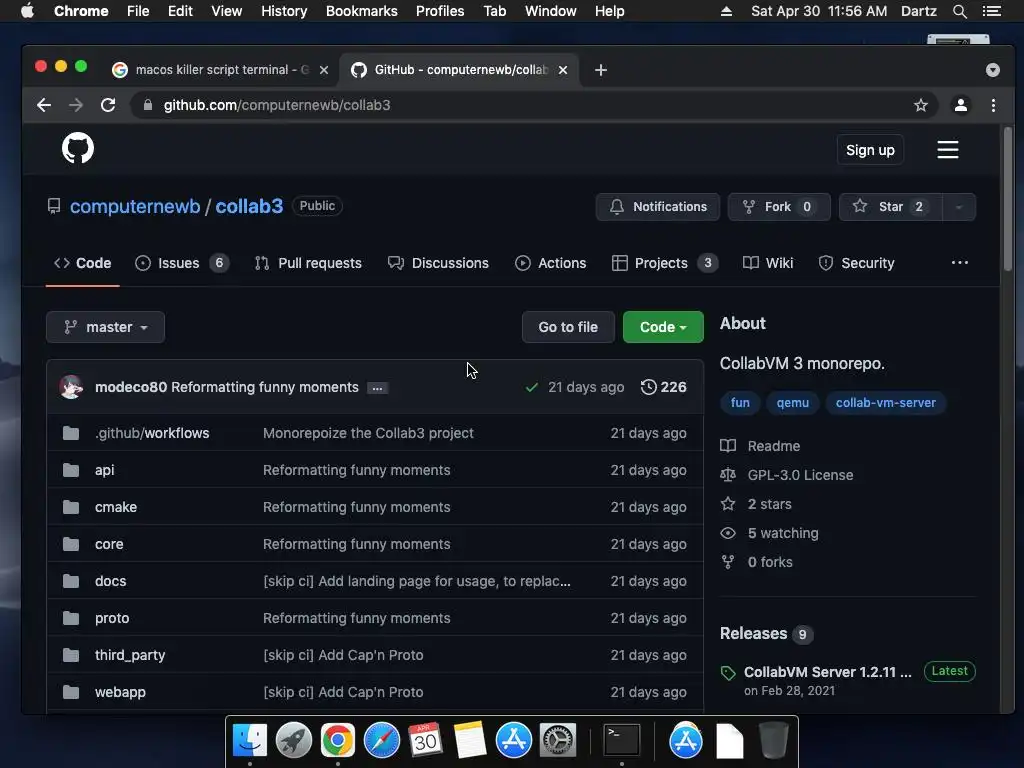Switch to the Pull requests tab
Image resolution: width=1024 pixels, height=768 pixels.
pyautogui.click(x=308, y=263)
